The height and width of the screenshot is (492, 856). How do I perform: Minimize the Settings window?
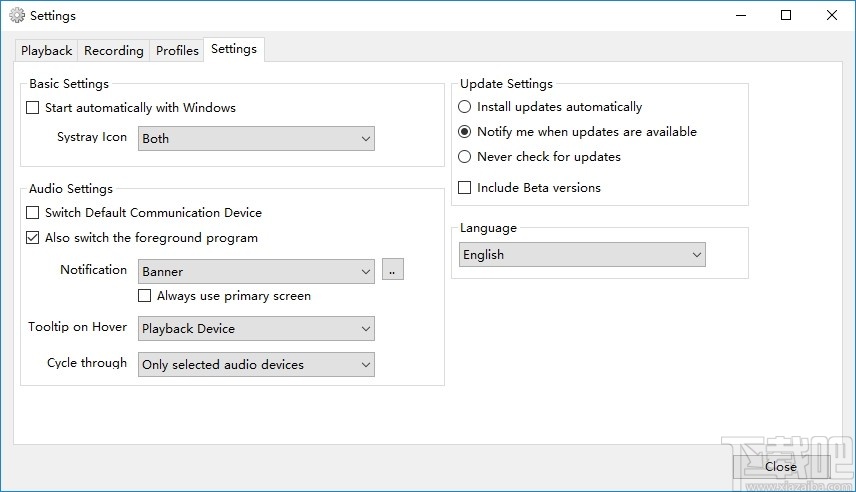click(x=741, y=16)
